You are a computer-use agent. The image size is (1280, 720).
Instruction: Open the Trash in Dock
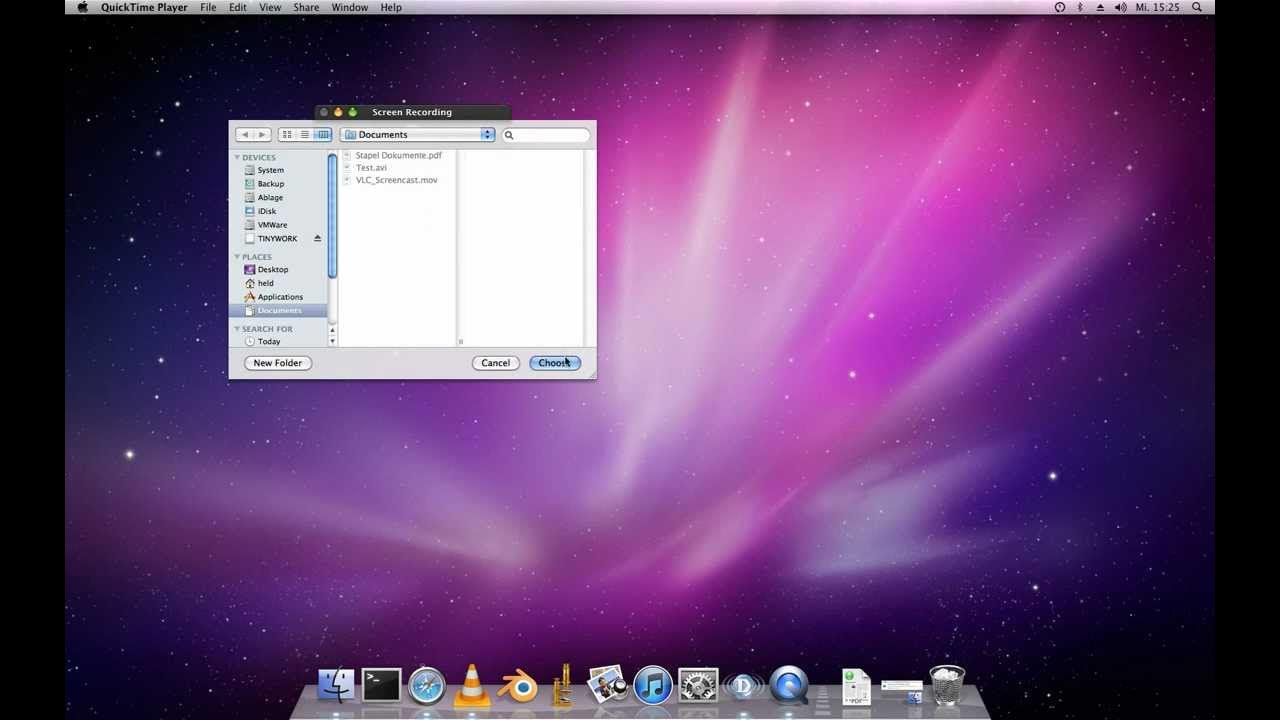click(947, 686)
